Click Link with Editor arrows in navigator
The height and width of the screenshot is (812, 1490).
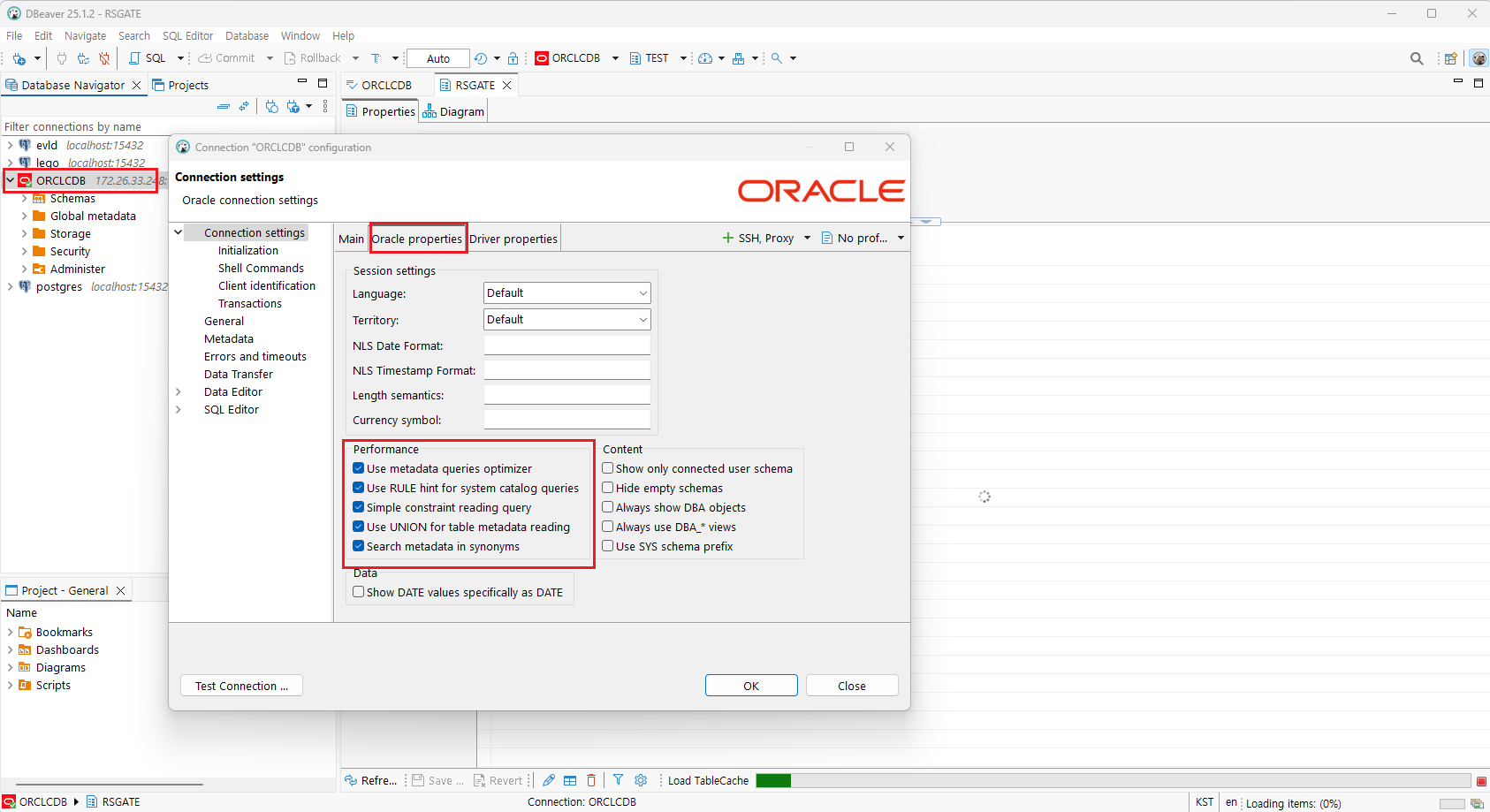(244, 106)
